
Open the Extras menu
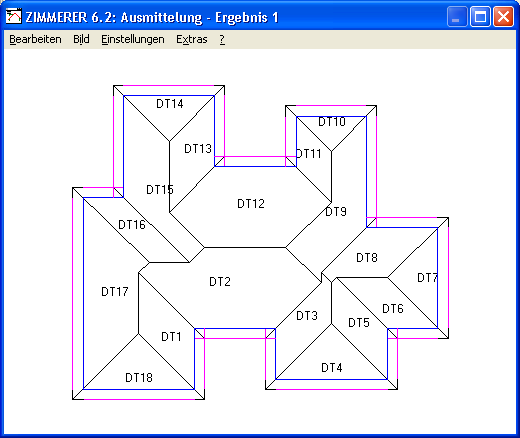click(192, 39)
